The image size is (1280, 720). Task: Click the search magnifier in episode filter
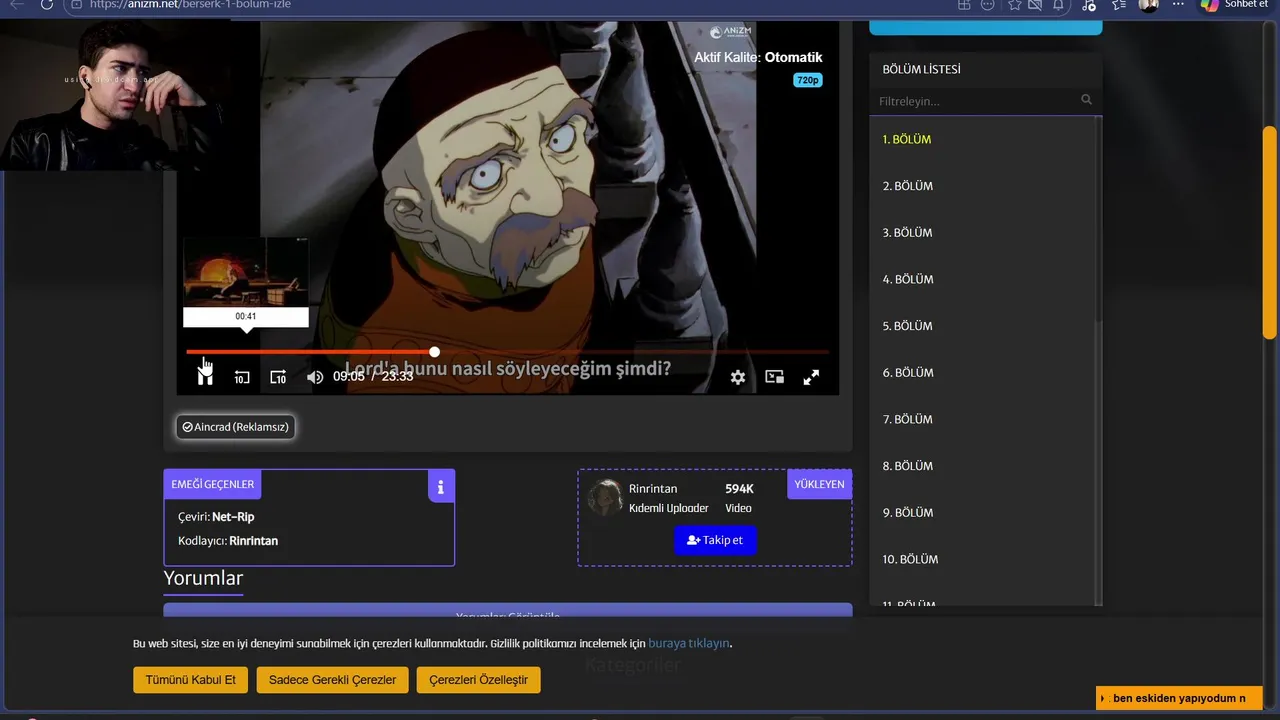pos(1086,100)
